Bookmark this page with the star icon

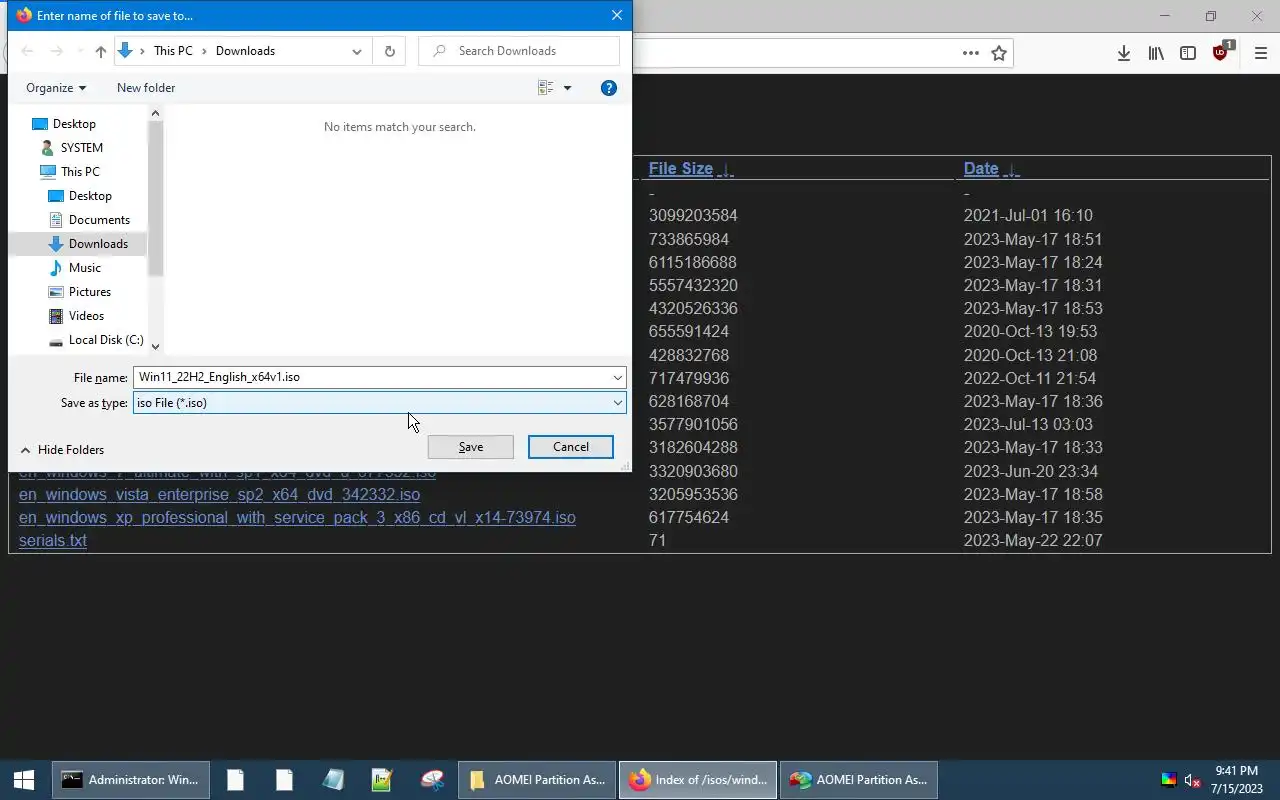[998, 53]
